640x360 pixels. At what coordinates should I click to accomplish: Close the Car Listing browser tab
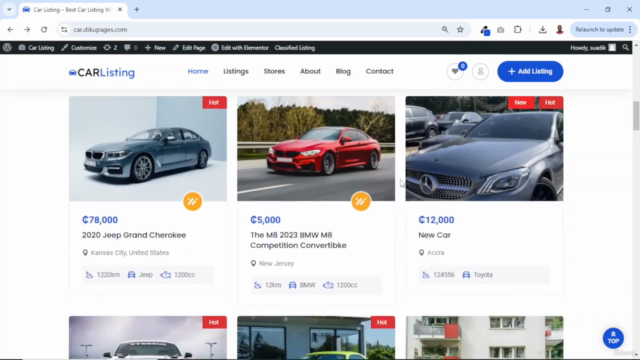(x=120, y=9)
